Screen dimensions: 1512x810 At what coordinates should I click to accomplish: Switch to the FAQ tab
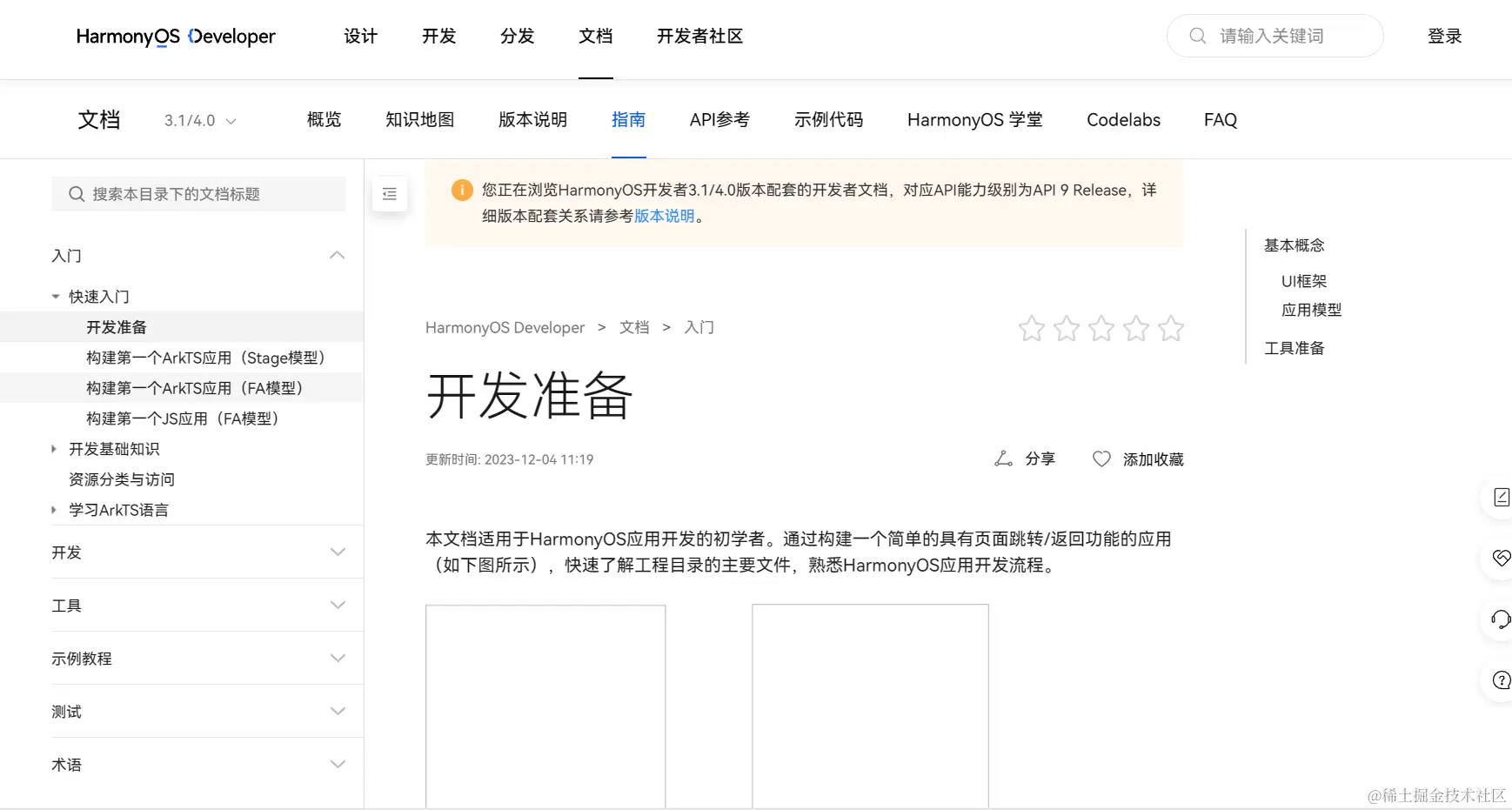click(x=1221, y=120)
